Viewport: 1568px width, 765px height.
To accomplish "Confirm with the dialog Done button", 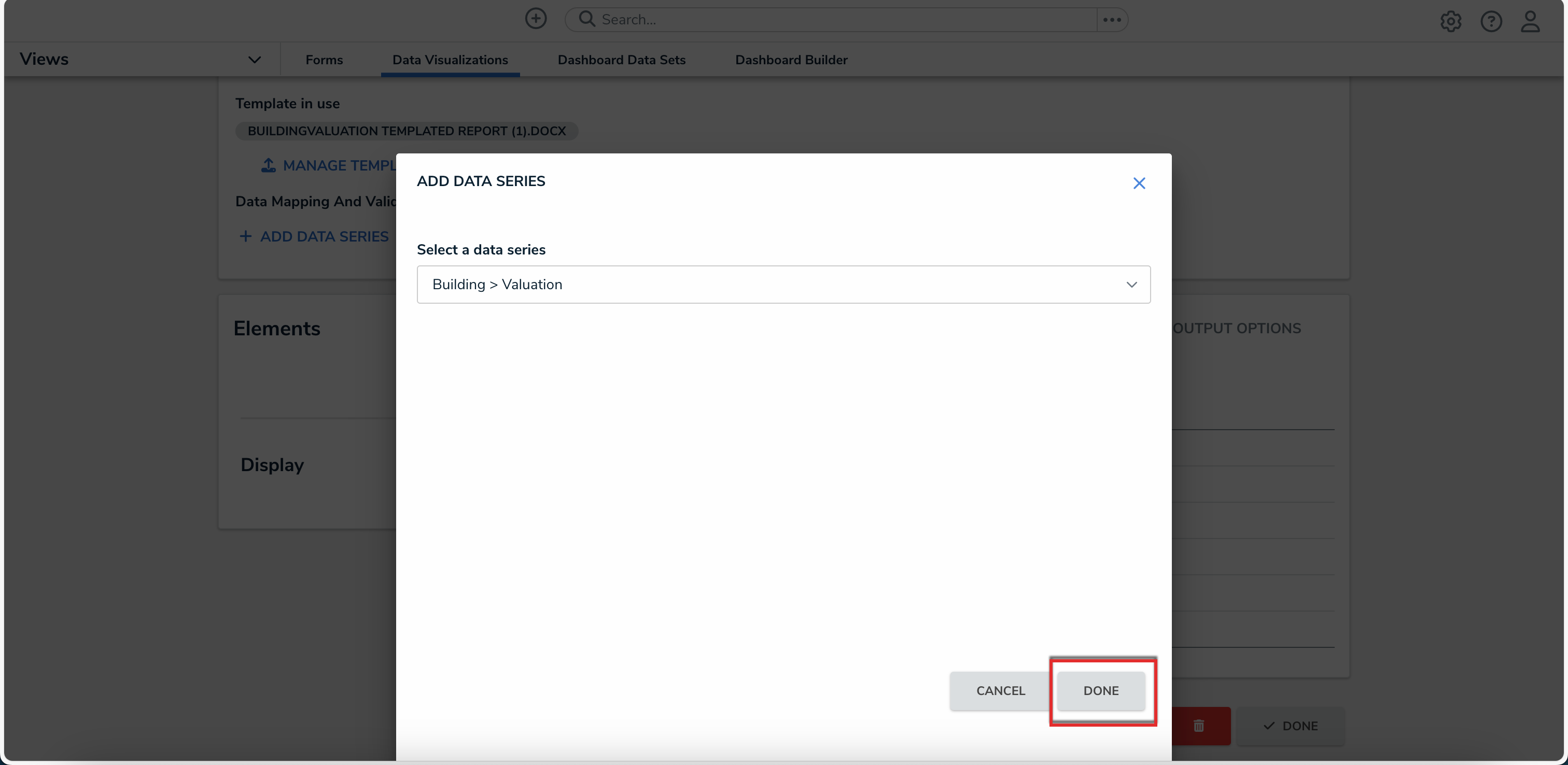I will 1100,690.
